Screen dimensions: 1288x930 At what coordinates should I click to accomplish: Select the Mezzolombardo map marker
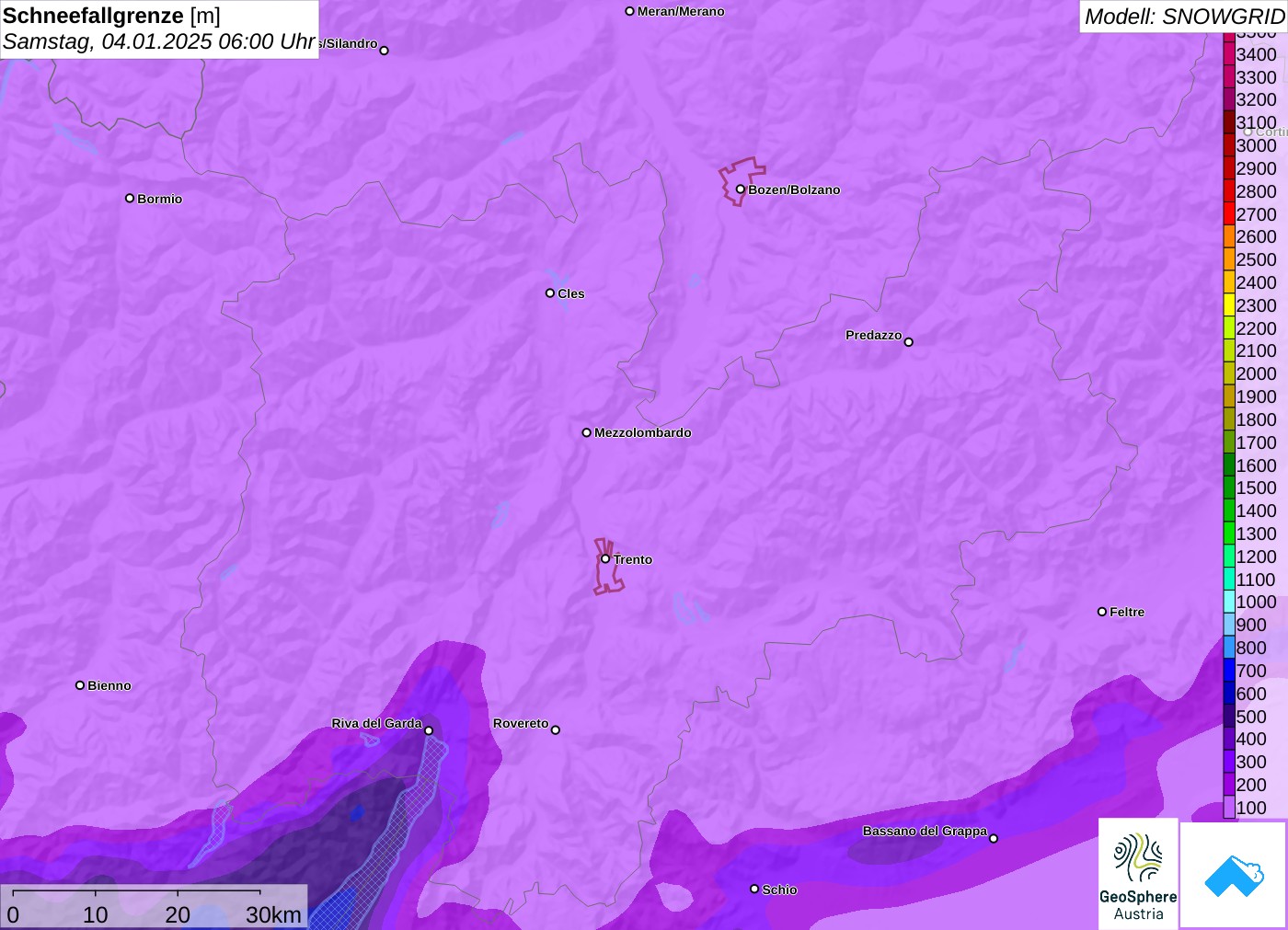[586, 432]
